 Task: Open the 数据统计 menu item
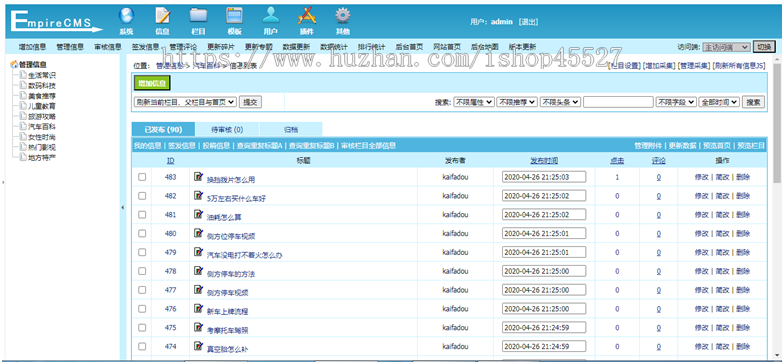(334, 47)
